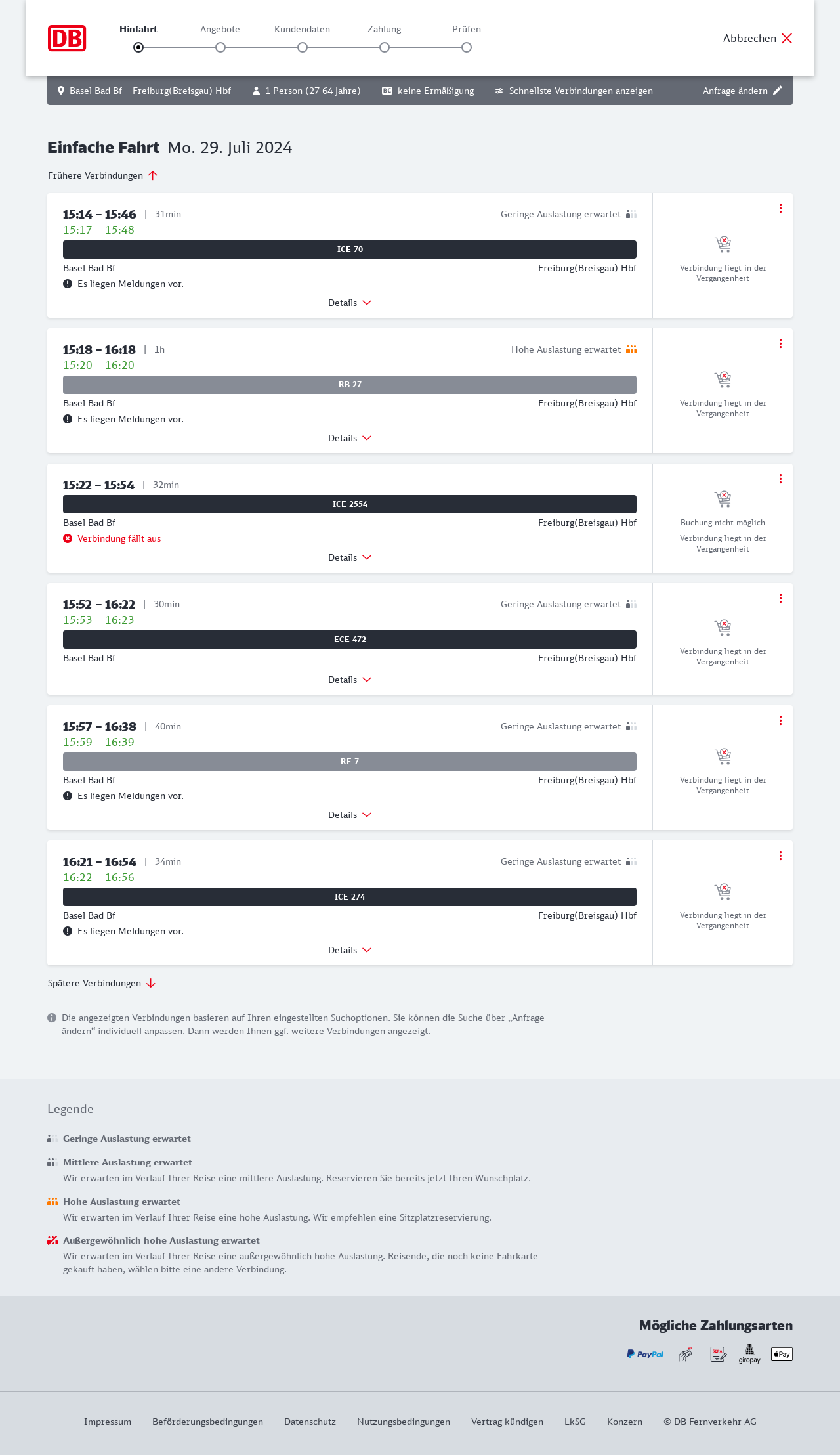Screen dimensions: 840x1455
Task: Show Frühere Verbindungen
Action: coord(102,175)
